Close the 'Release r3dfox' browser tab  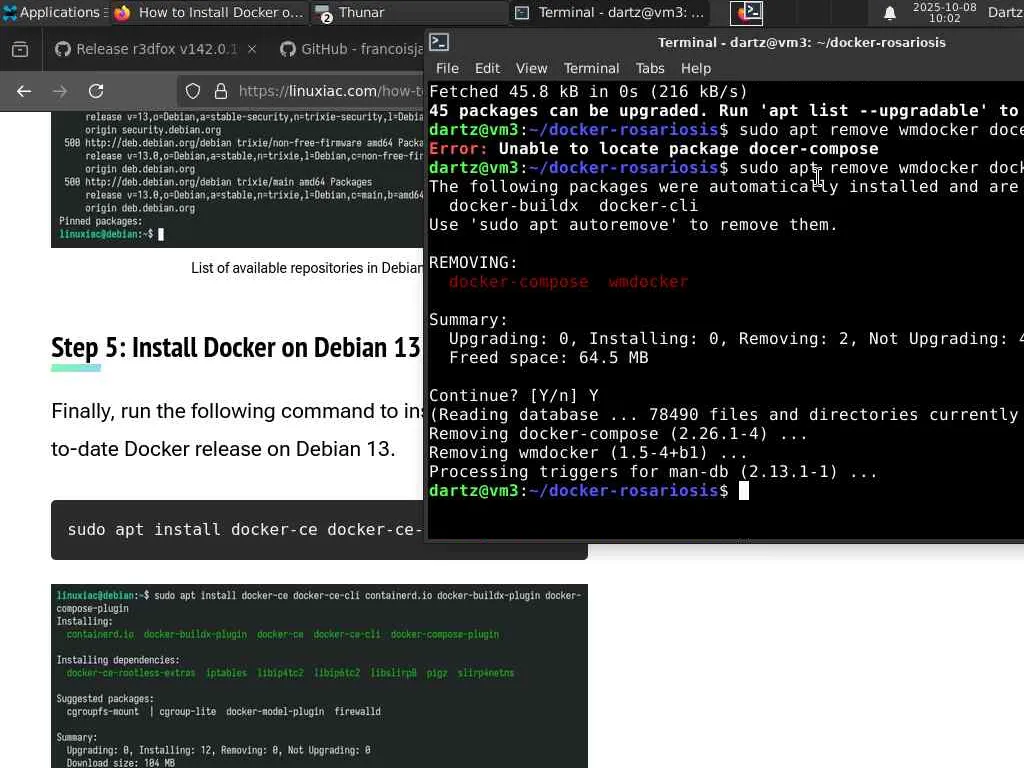tap(252, 49)
